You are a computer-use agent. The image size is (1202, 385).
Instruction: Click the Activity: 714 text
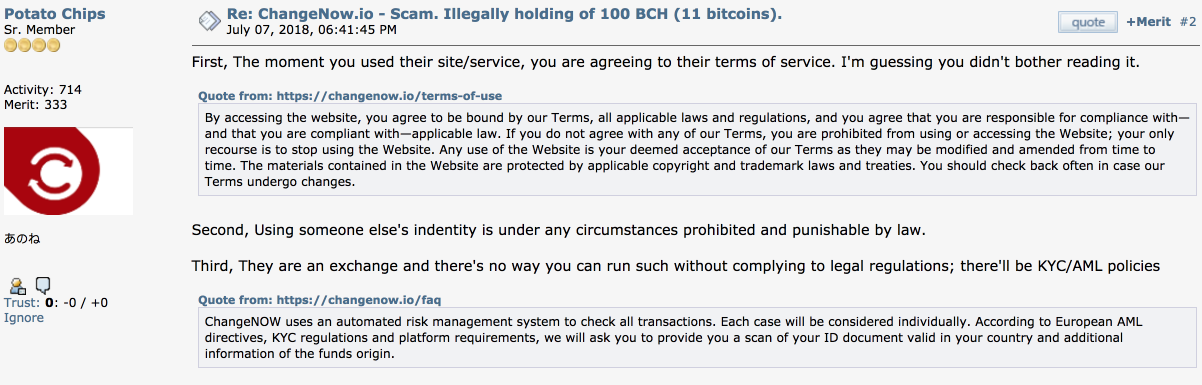[x=43, y=89]
